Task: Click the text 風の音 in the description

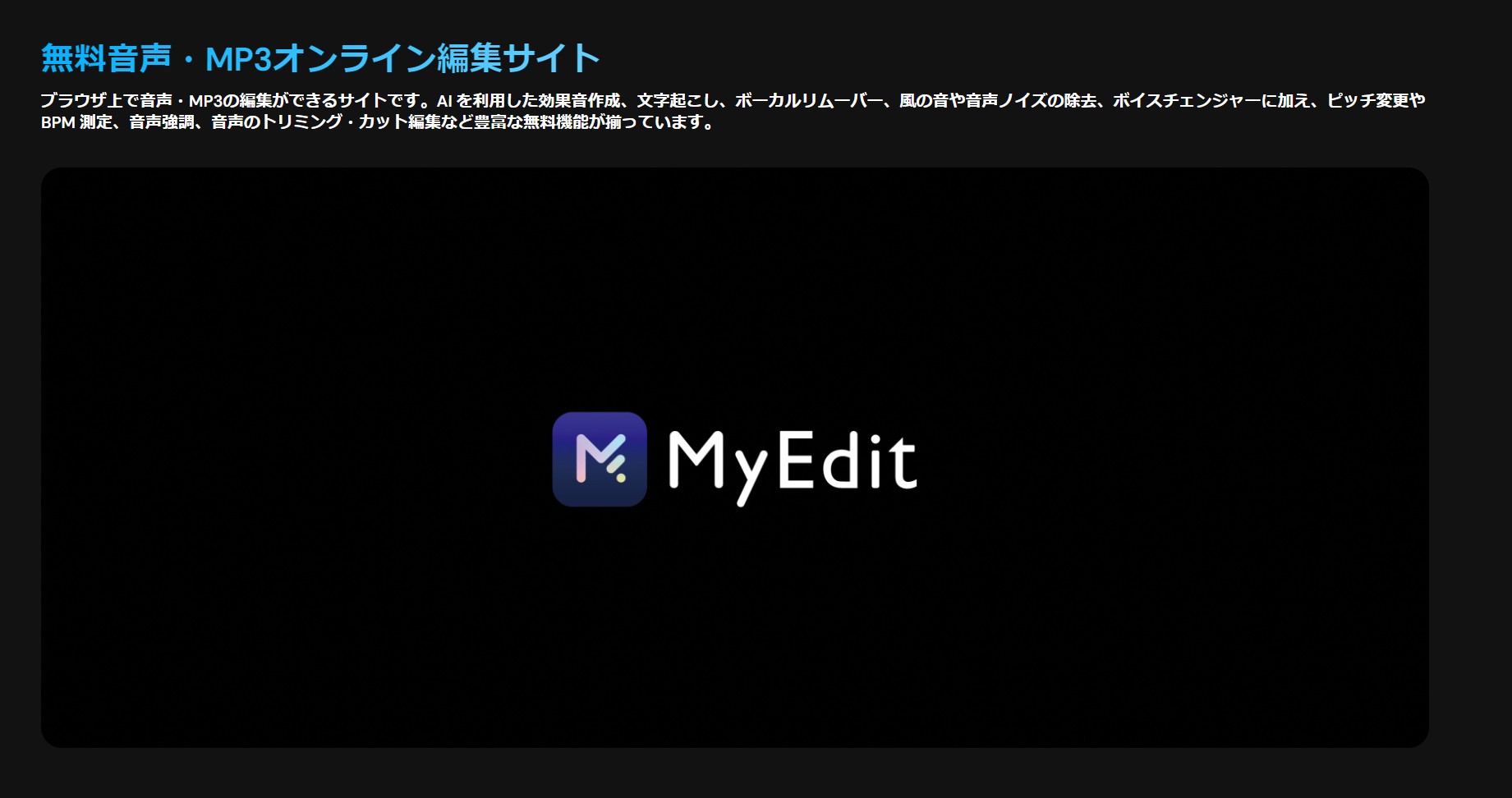Action: point(923,101)
